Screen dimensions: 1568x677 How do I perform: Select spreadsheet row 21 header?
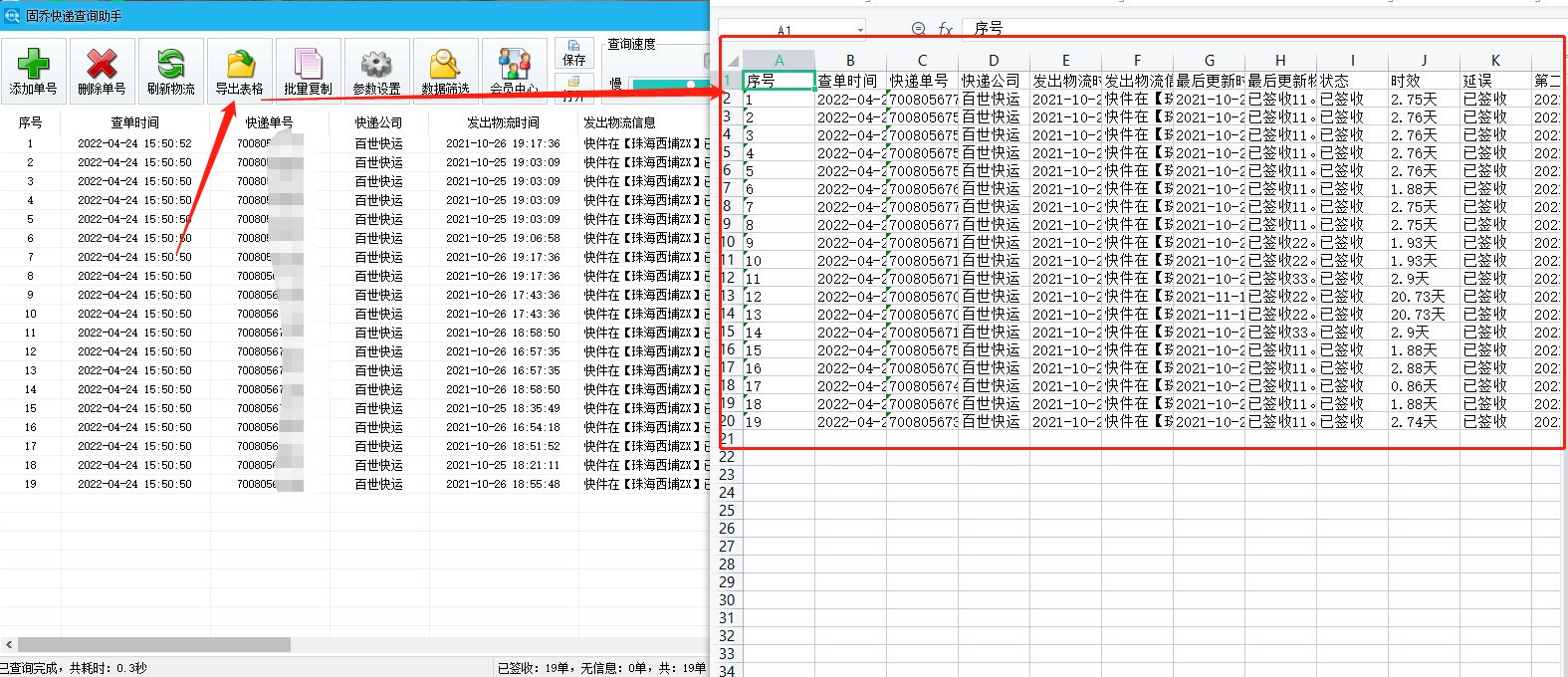click(x=727, y=439)
